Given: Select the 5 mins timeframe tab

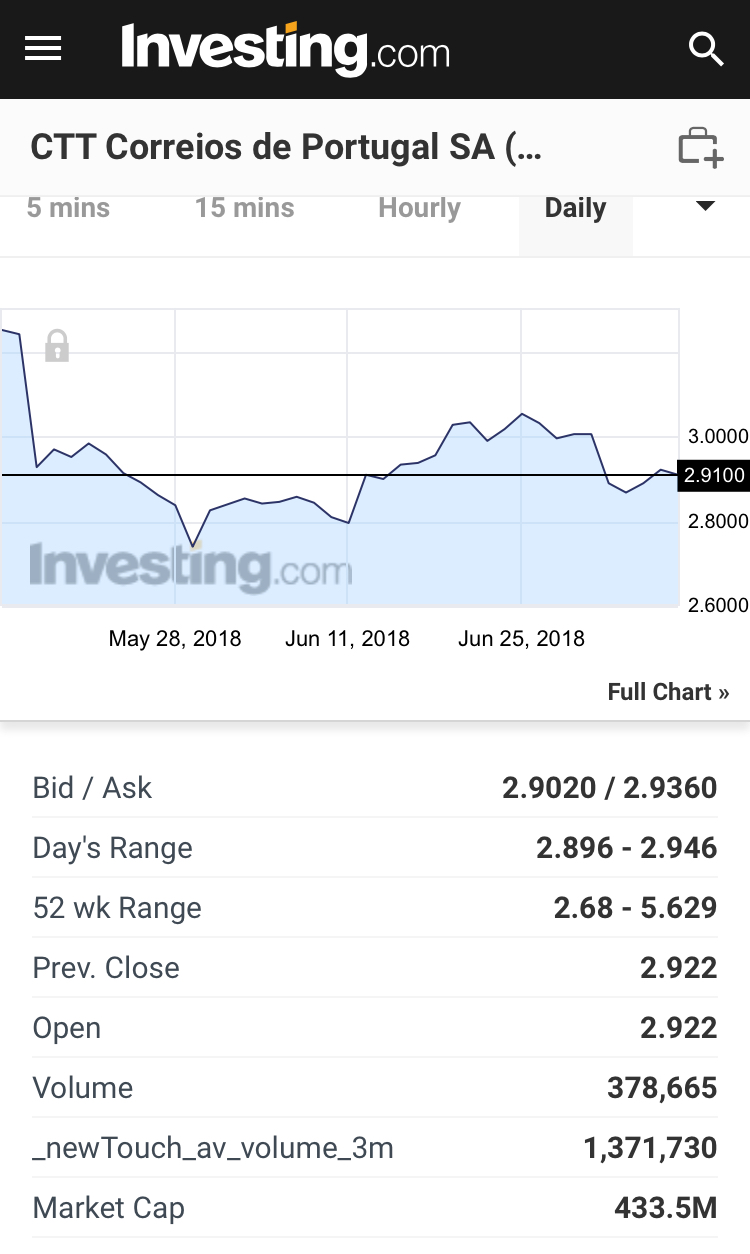Looking at the screenshot, I should (x=68, y=208).
